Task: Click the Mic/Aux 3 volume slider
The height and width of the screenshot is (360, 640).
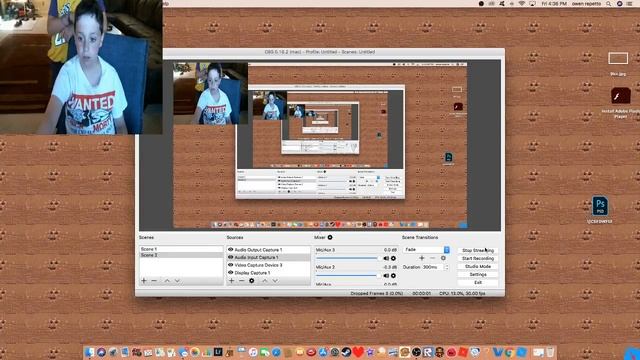Action: 348,258
